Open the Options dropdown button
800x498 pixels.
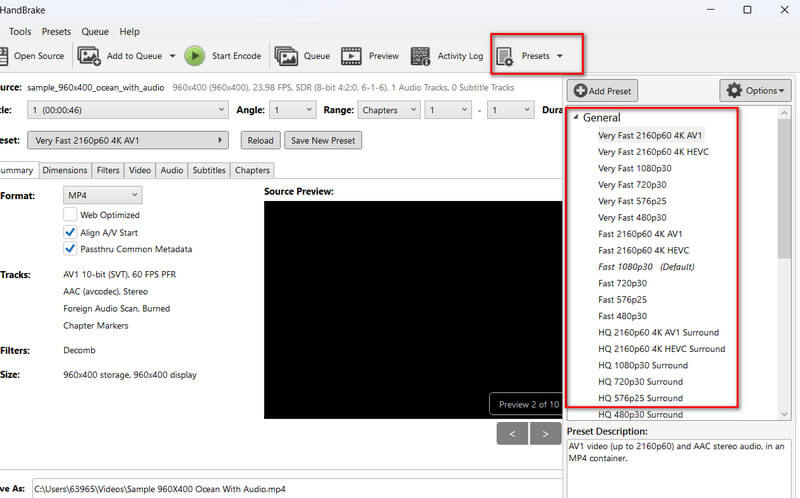[756, 90]
